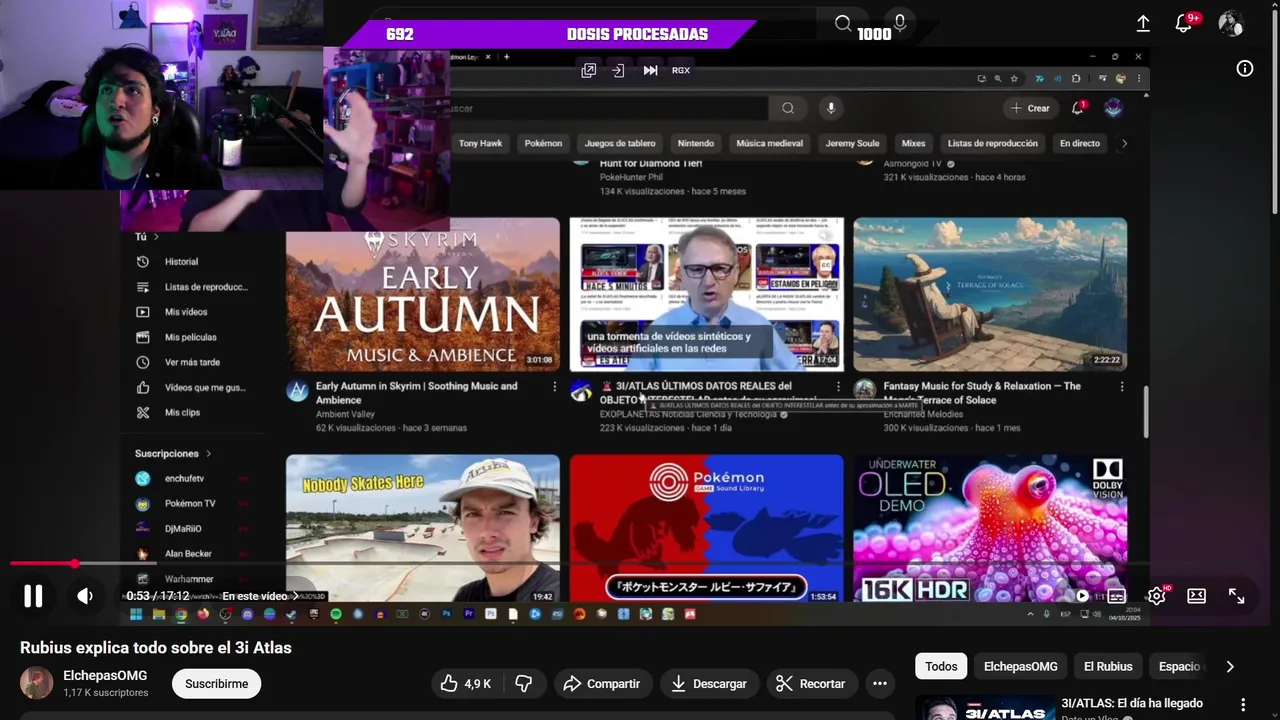Select the 'El Rubius' filter chip

1108,666
